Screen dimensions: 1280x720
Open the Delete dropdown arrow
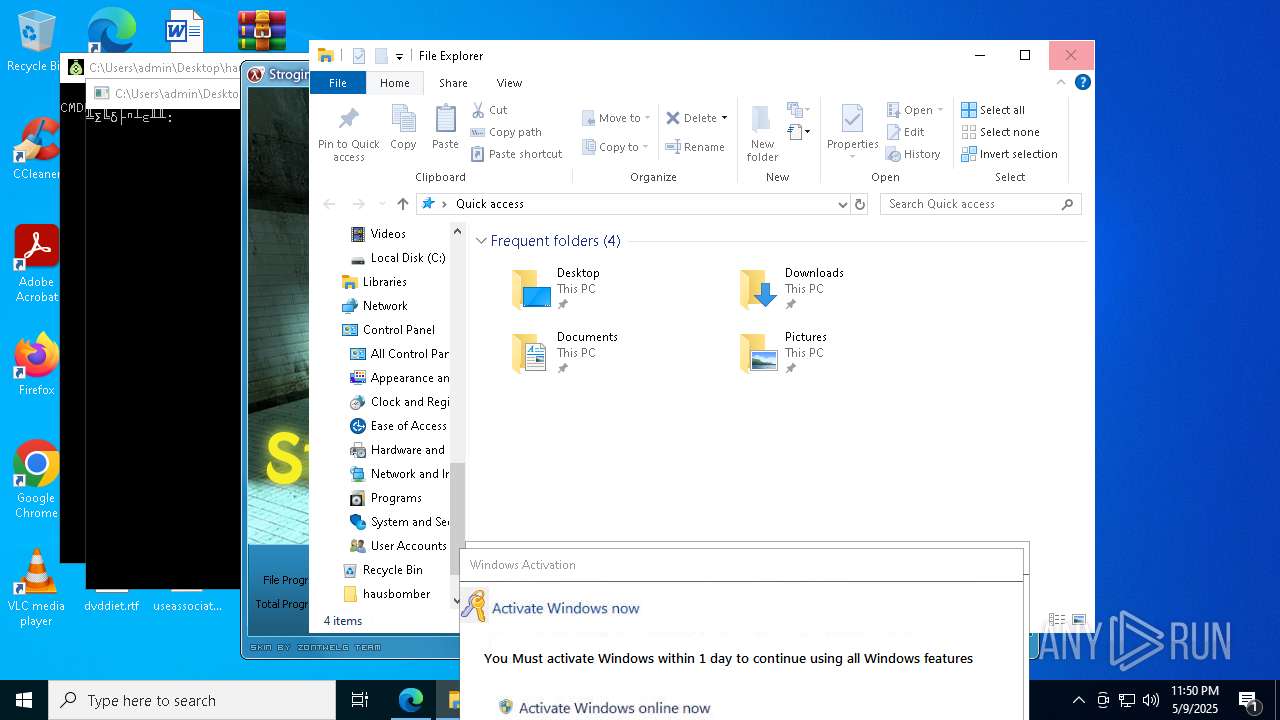[724, 118]
